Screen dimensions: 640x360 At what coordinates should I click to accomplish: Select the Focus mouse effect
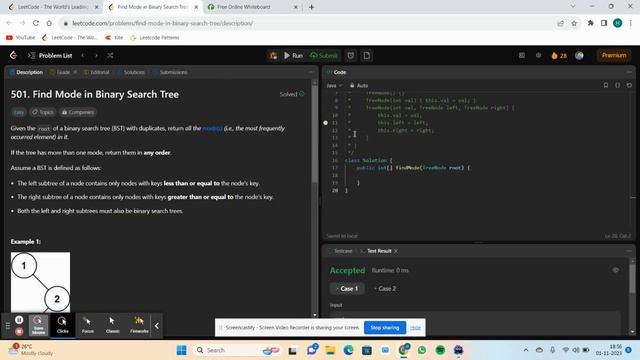(87, 325)
